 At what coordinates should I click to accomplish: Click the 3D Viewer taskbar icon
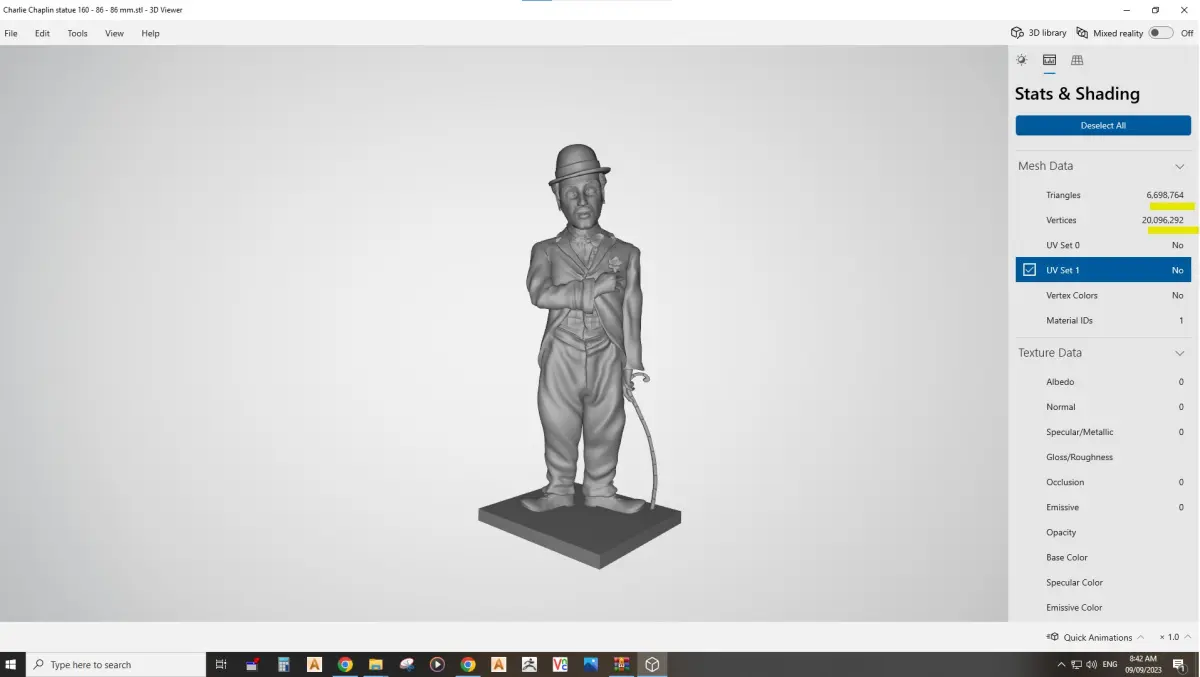pos(652,664)
